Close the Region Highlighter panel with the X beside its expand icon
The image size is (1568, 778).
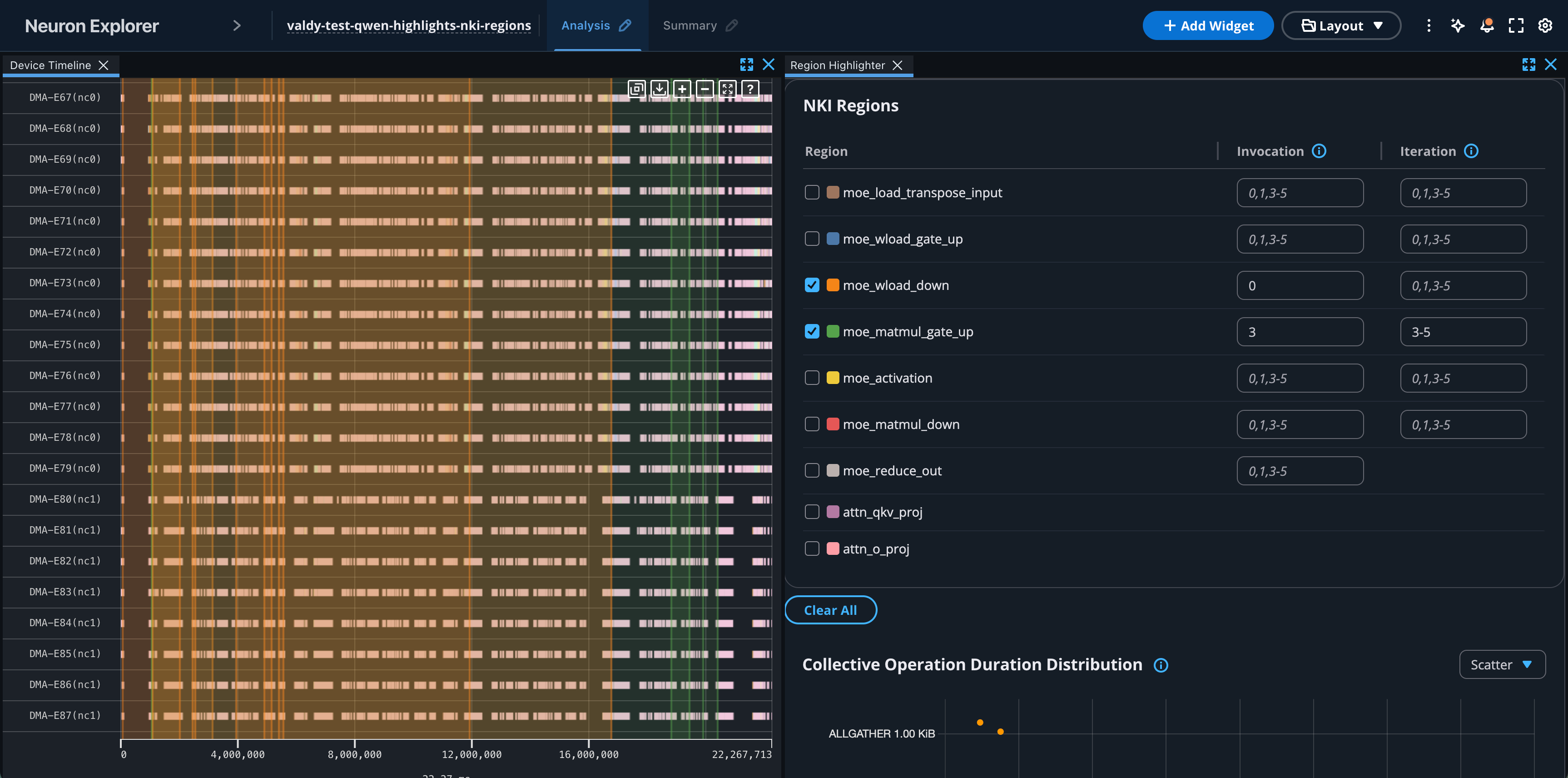pos(1551,65)
